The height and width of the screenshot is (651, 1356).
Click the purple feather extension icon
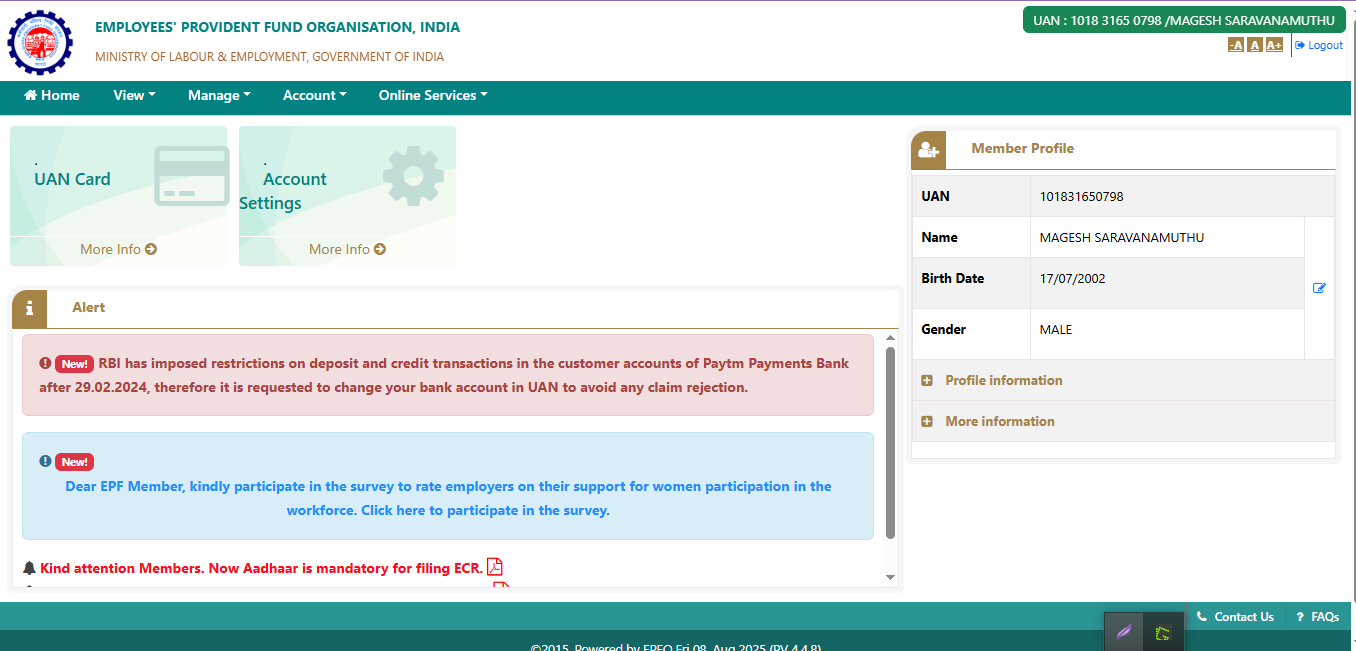point(1124,632)
